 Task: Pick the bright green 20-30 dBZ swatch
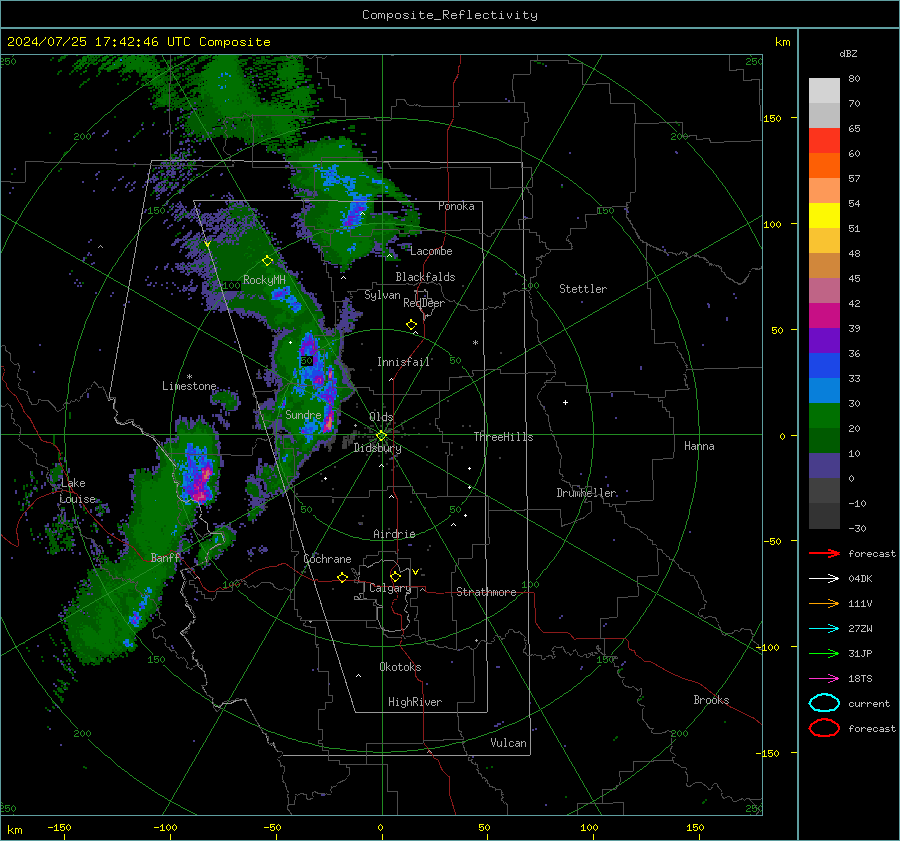tap(824, 416)
